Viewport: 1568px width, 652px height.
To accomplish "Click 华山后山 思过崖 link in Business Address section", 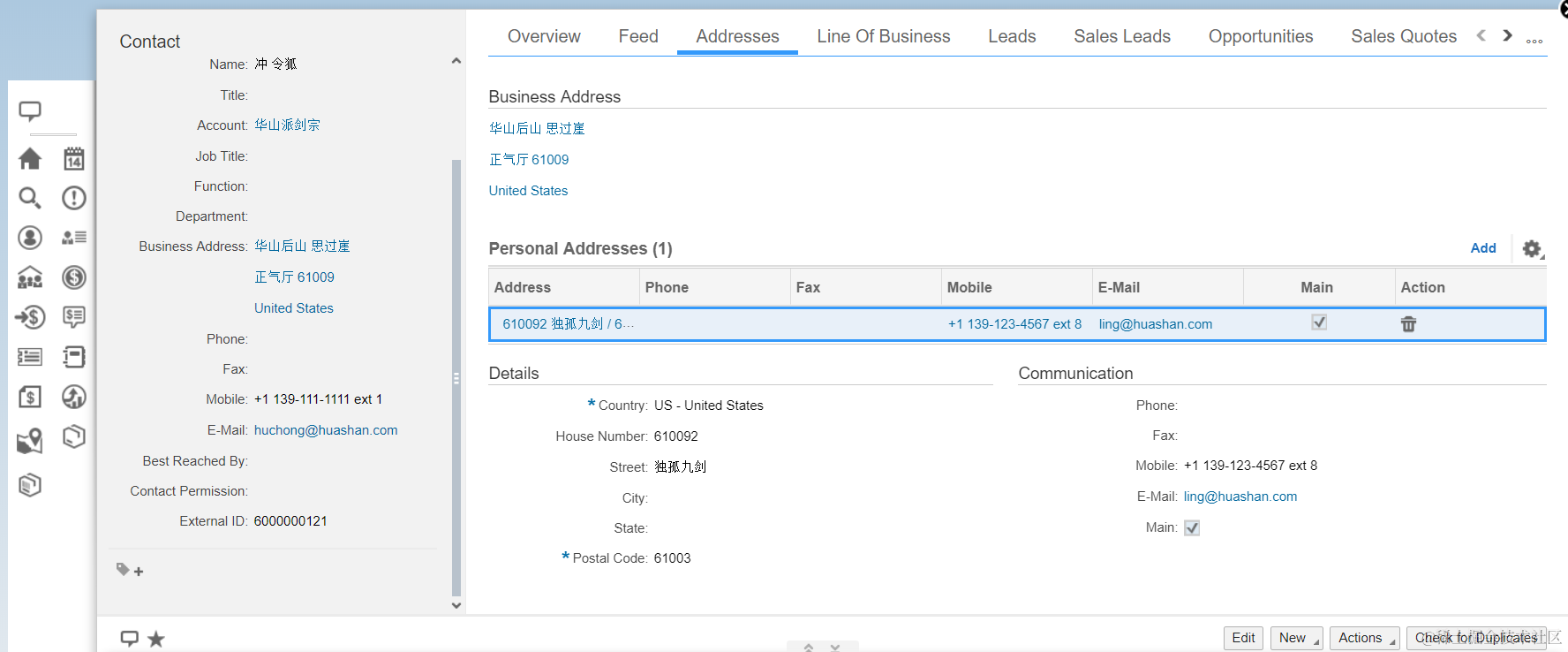I will 537,128.
